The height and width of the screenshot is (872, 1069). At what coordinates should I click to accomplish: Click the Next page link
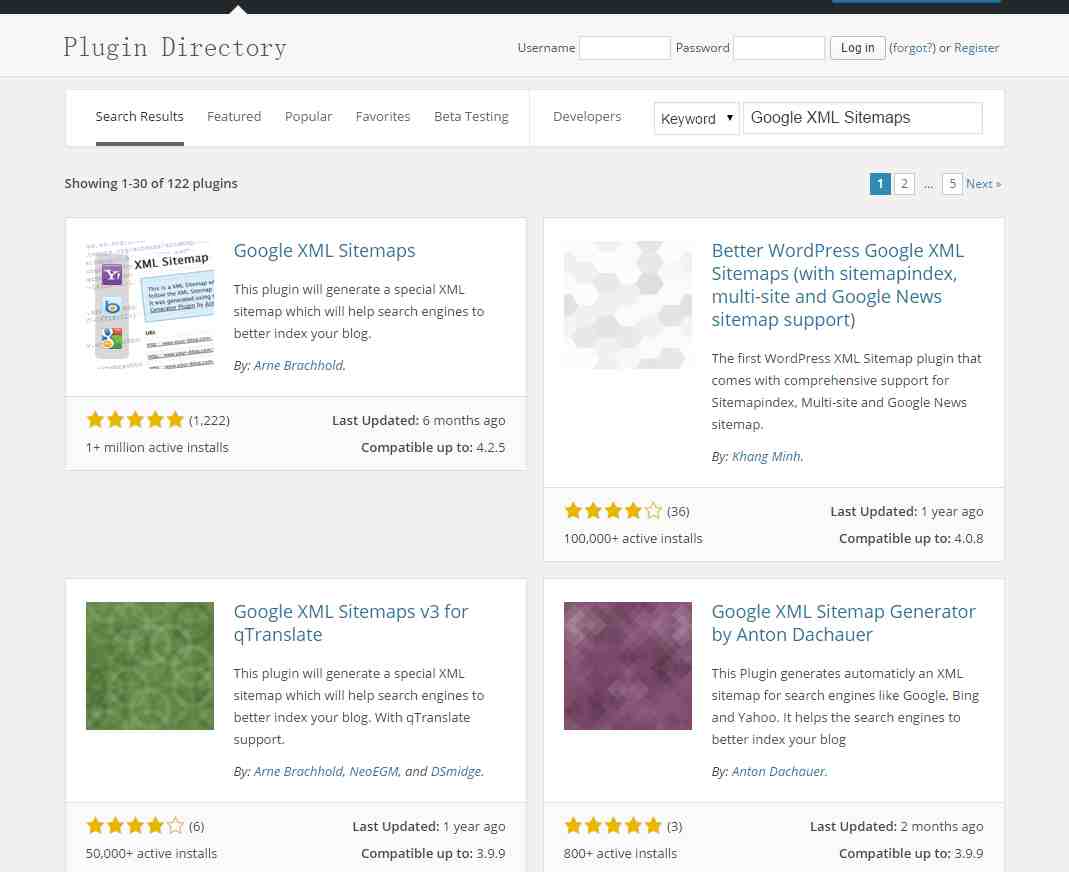tap(983, 183)
